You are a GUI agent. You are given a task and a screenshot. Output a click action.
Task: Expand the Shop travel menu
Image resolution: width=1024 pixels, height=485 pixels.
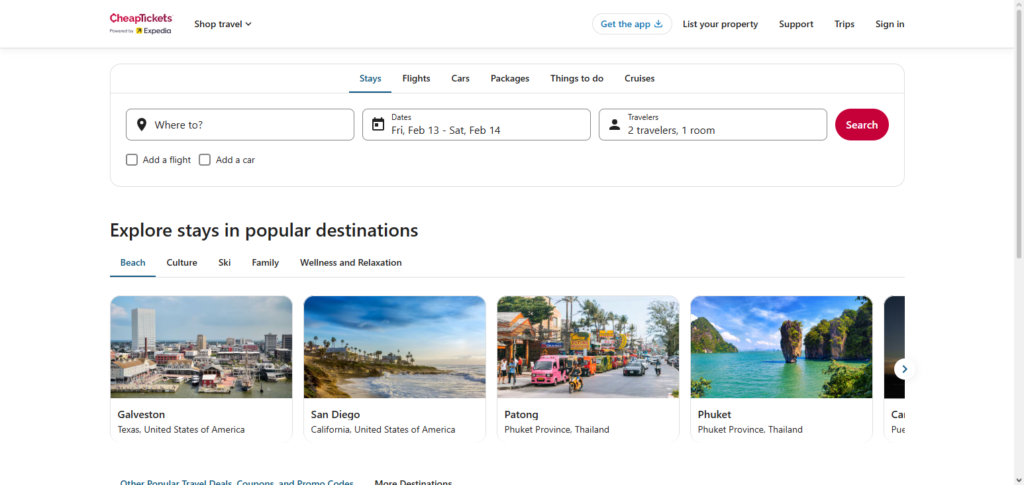(222, 24)
